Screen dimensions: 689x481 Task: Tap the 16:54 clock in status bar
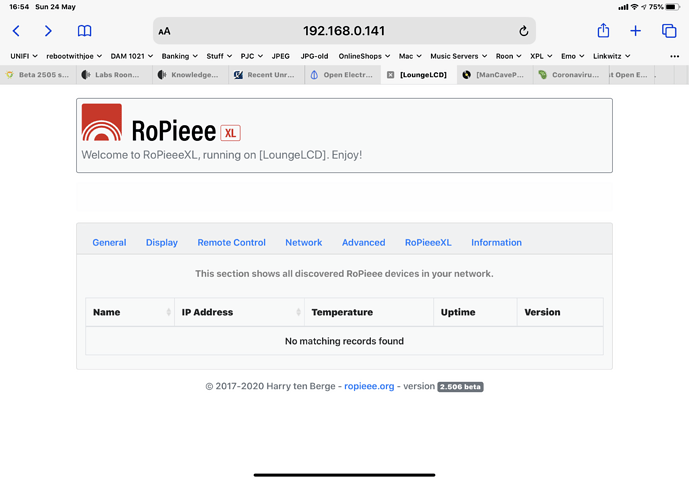[x=19, y=7]
